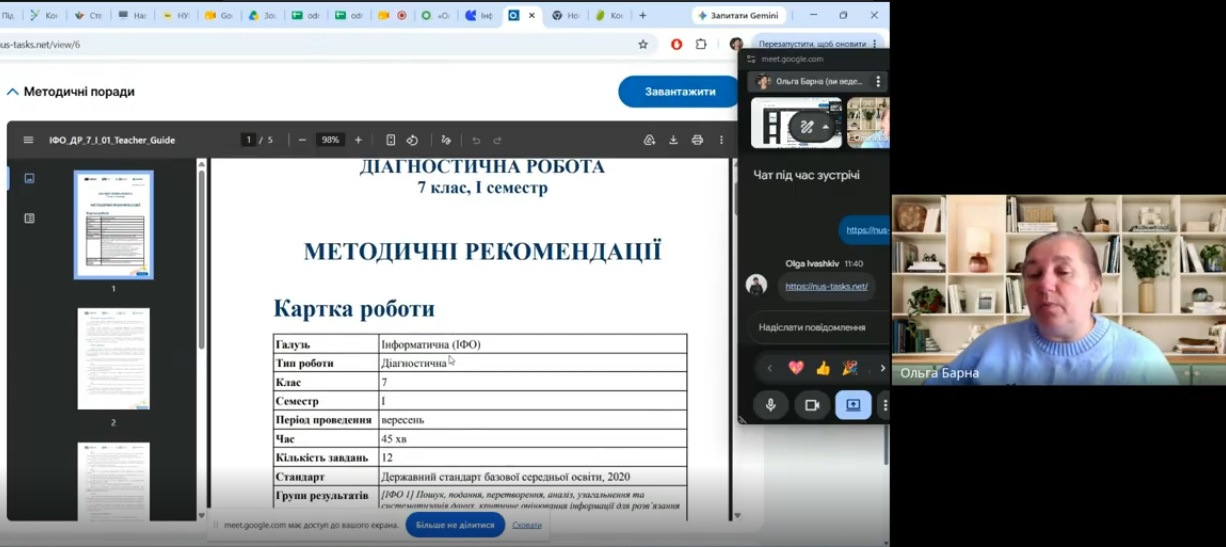
Task: Click the fit to page icon
Action: click(x=391, y=140)
